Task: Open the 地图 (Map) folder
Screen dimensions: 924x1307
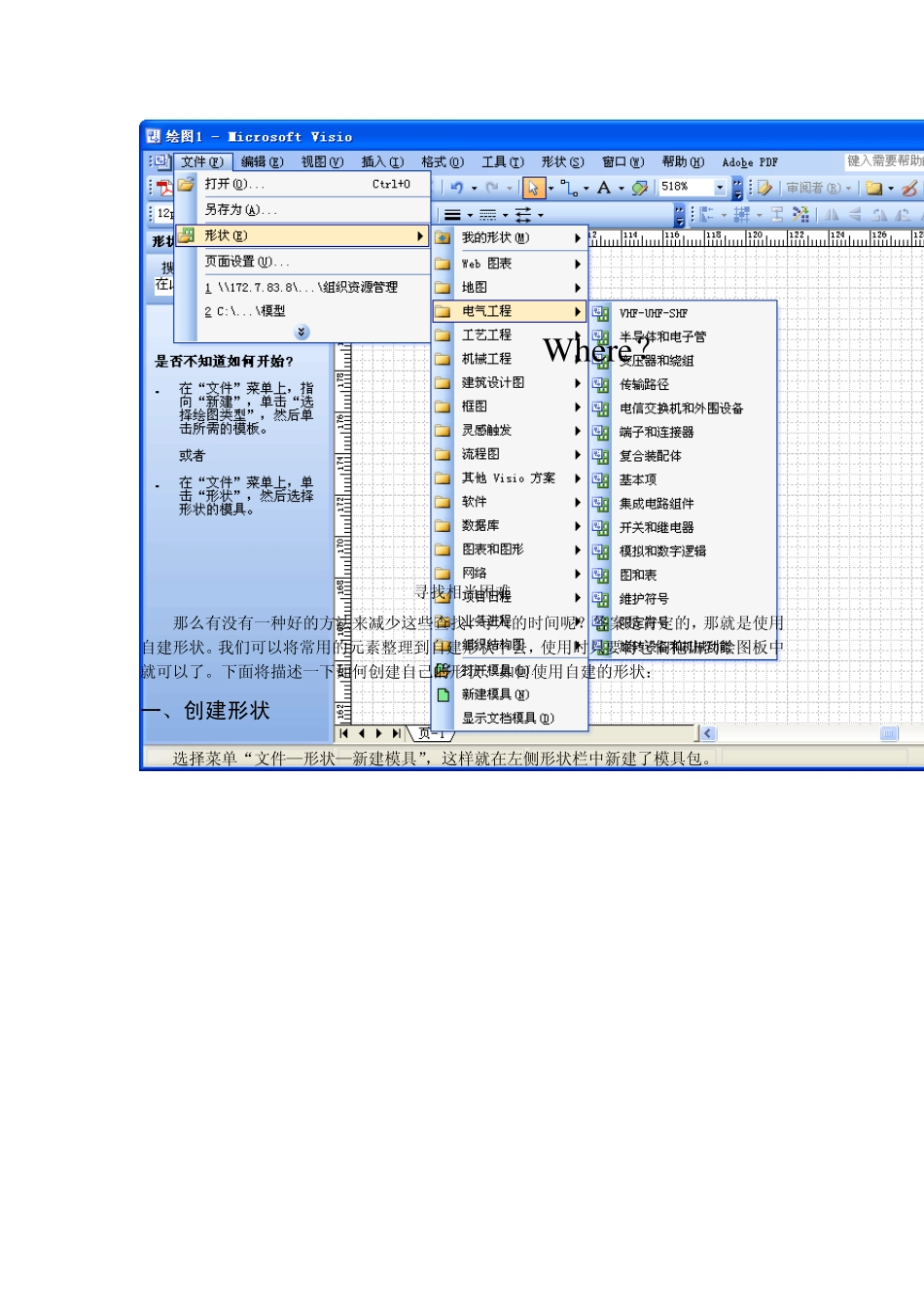Action: (x=511, y=288)
